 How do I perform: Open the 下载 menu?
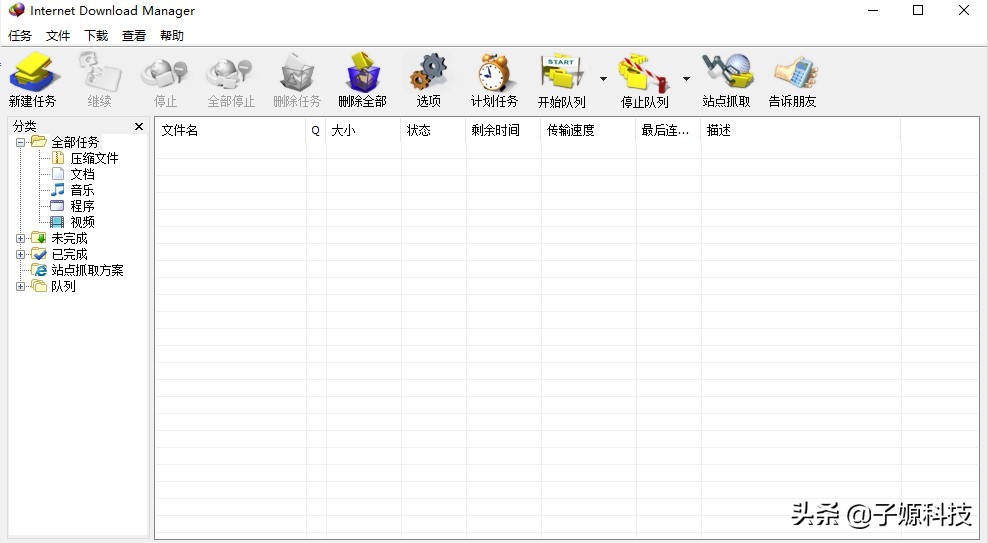[96, 36]
